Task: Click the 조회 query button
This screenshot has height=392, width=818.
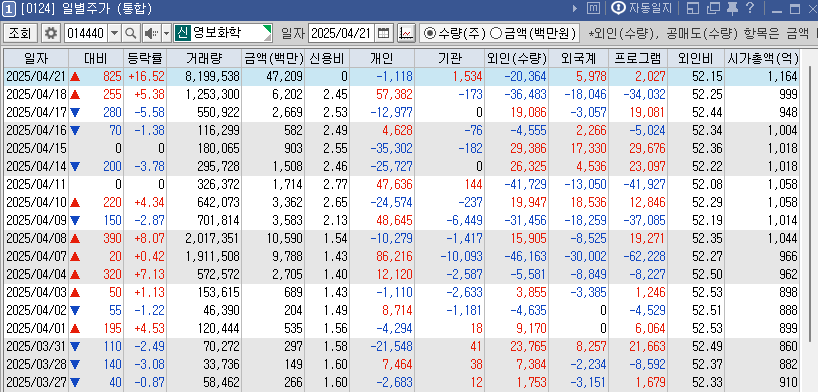Action: [20, 33]
